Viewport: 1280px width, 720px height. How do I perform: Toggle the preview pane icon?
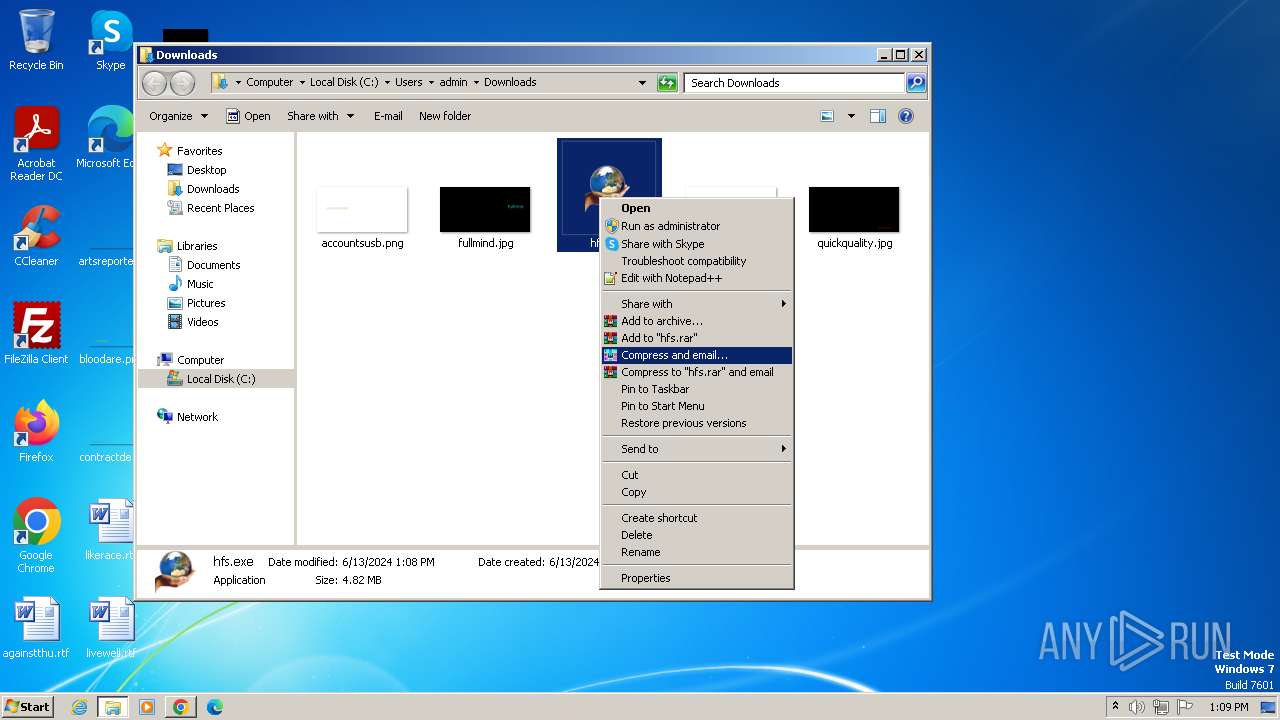tap(877, 116)
